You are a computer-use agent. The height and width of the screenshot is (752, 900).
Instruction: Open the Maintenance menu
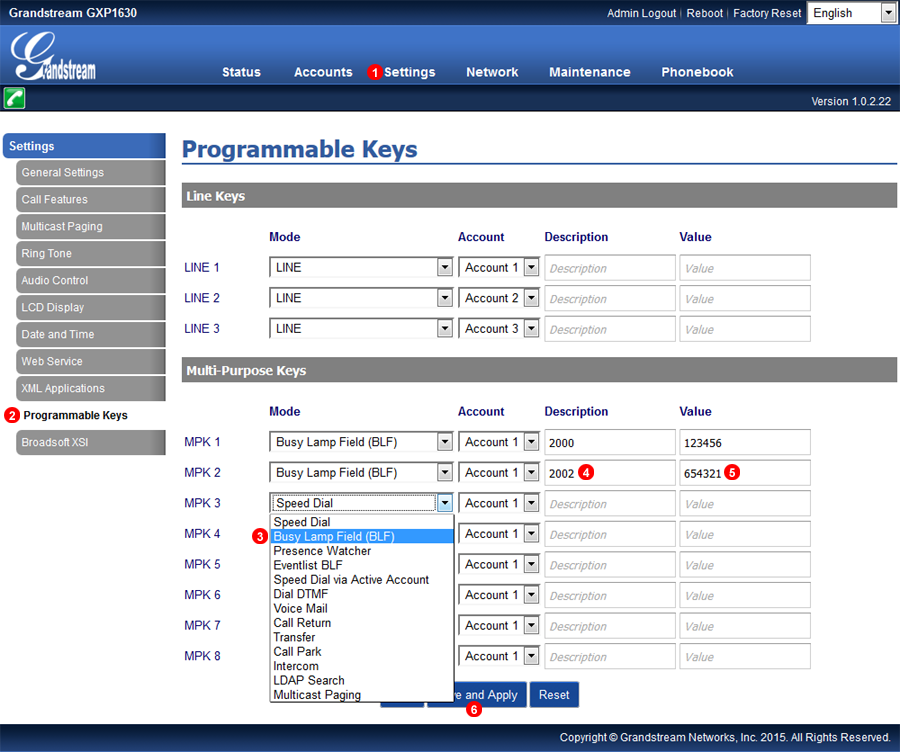coord(589,72)
